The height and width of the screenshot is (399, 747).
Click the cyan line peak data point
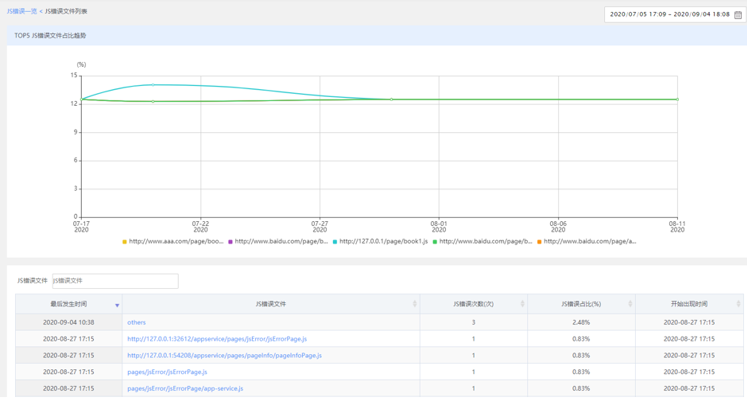click(153, 85)
